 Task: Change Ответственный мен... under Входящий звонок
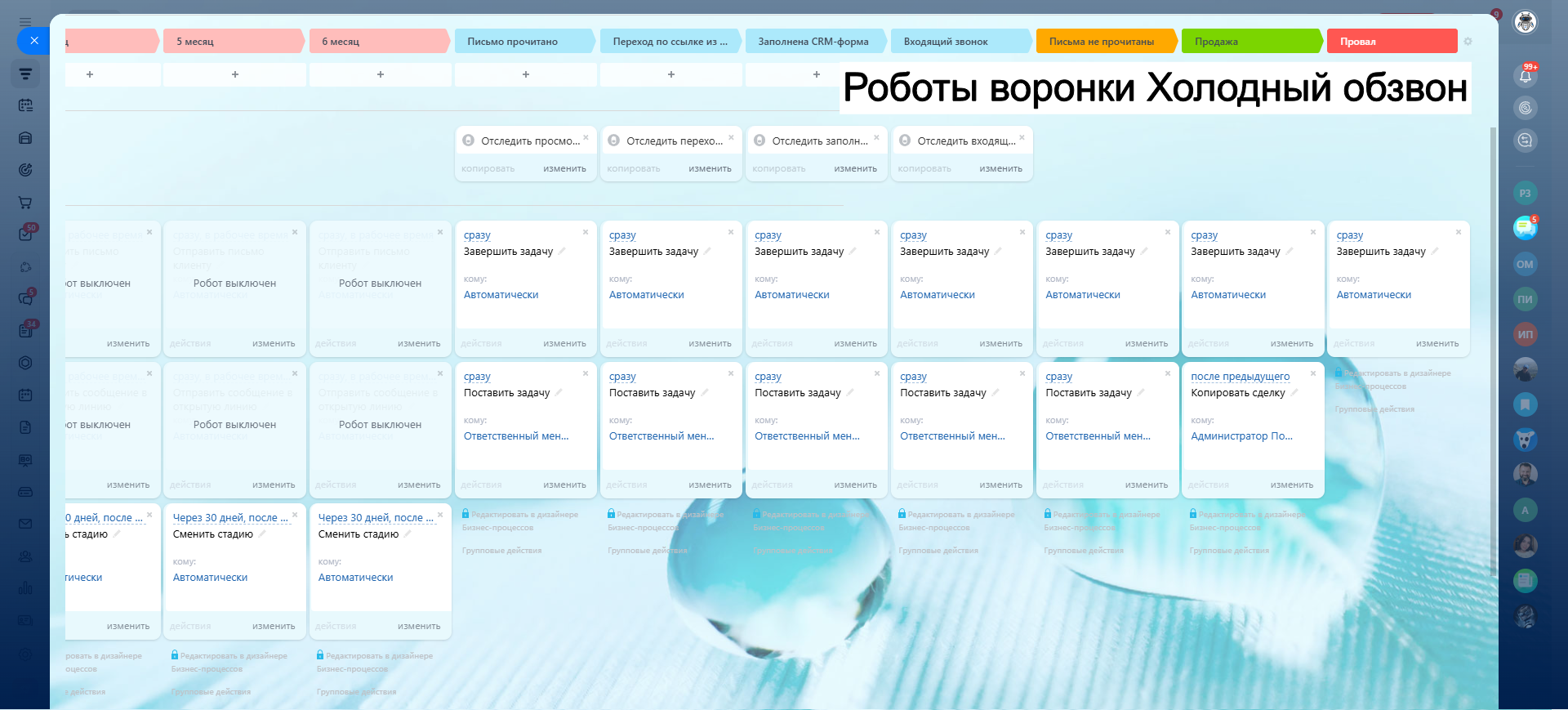(952, 436)
